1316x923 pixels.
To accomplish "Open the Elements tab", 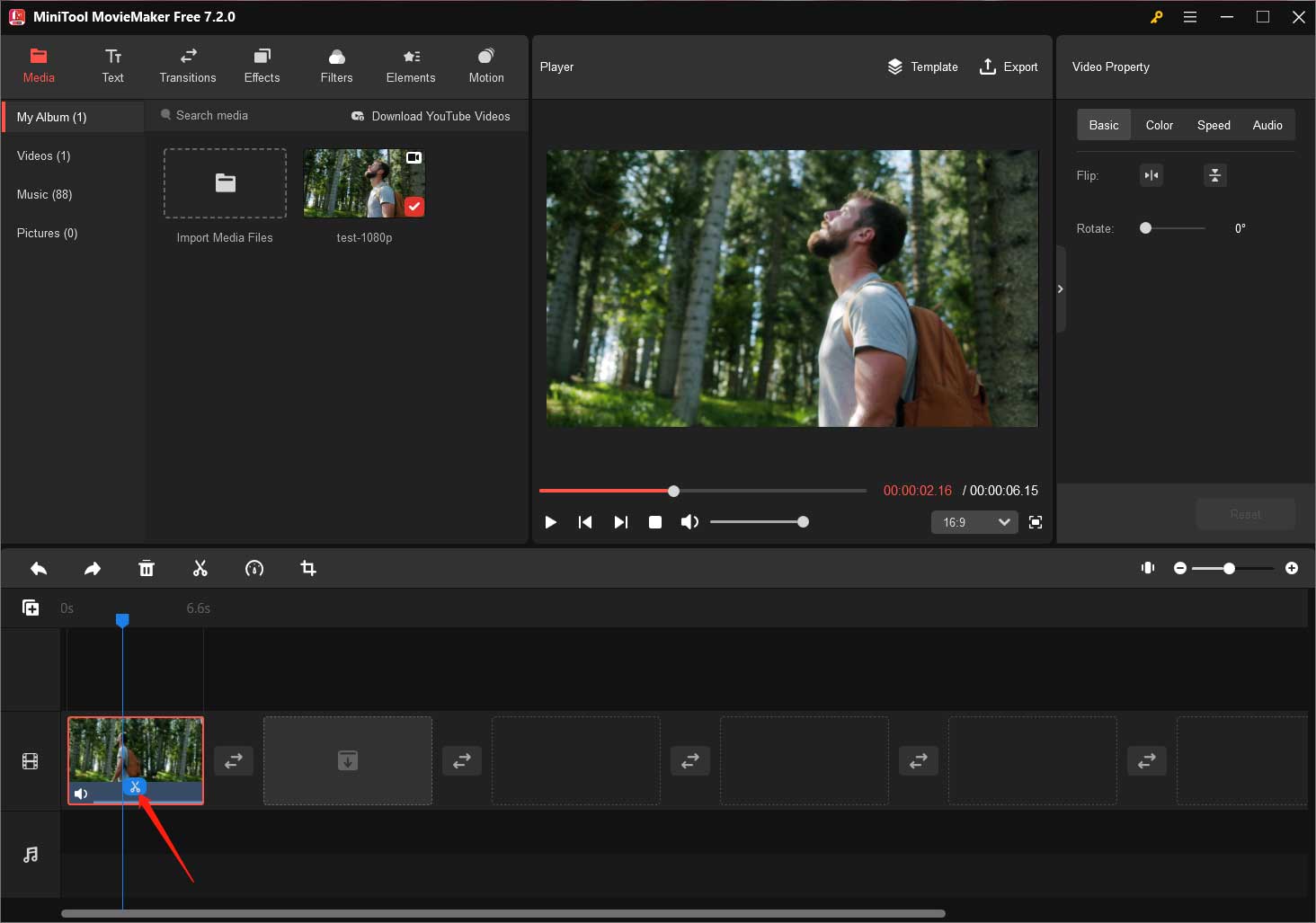I will click(x=411, y=67).
